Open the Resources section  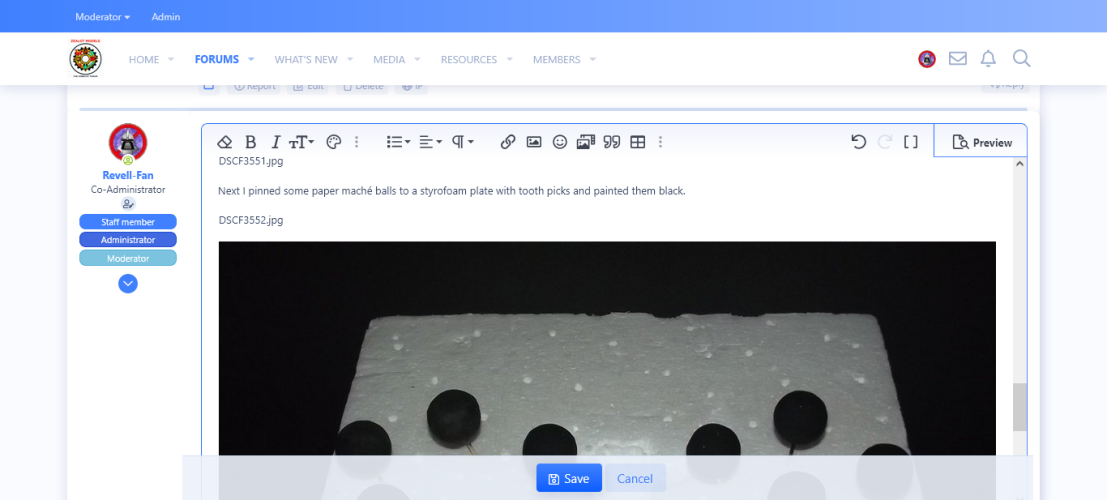(x=469, y=59)
